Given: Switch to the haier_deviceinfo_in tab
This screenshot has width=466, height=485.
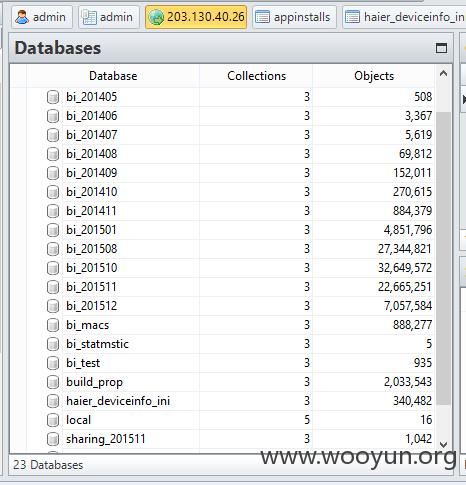Looking at the screenshot, I should 404,17.
